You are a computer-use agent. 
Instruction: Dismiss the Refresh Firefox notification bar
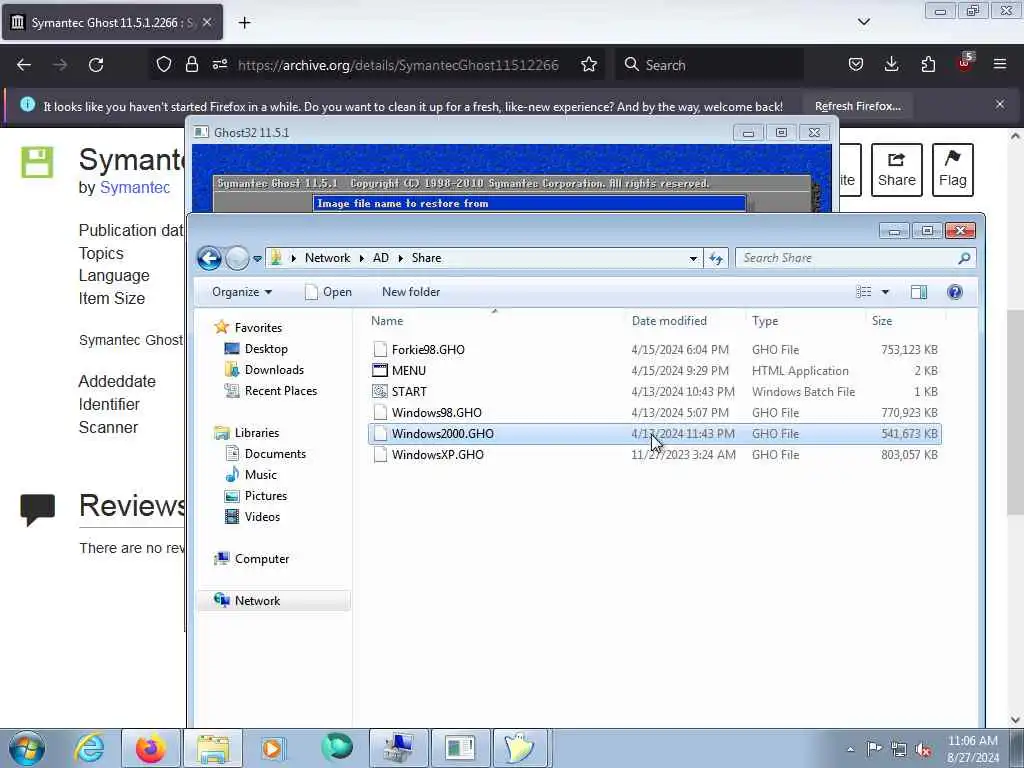point(1000,104)
